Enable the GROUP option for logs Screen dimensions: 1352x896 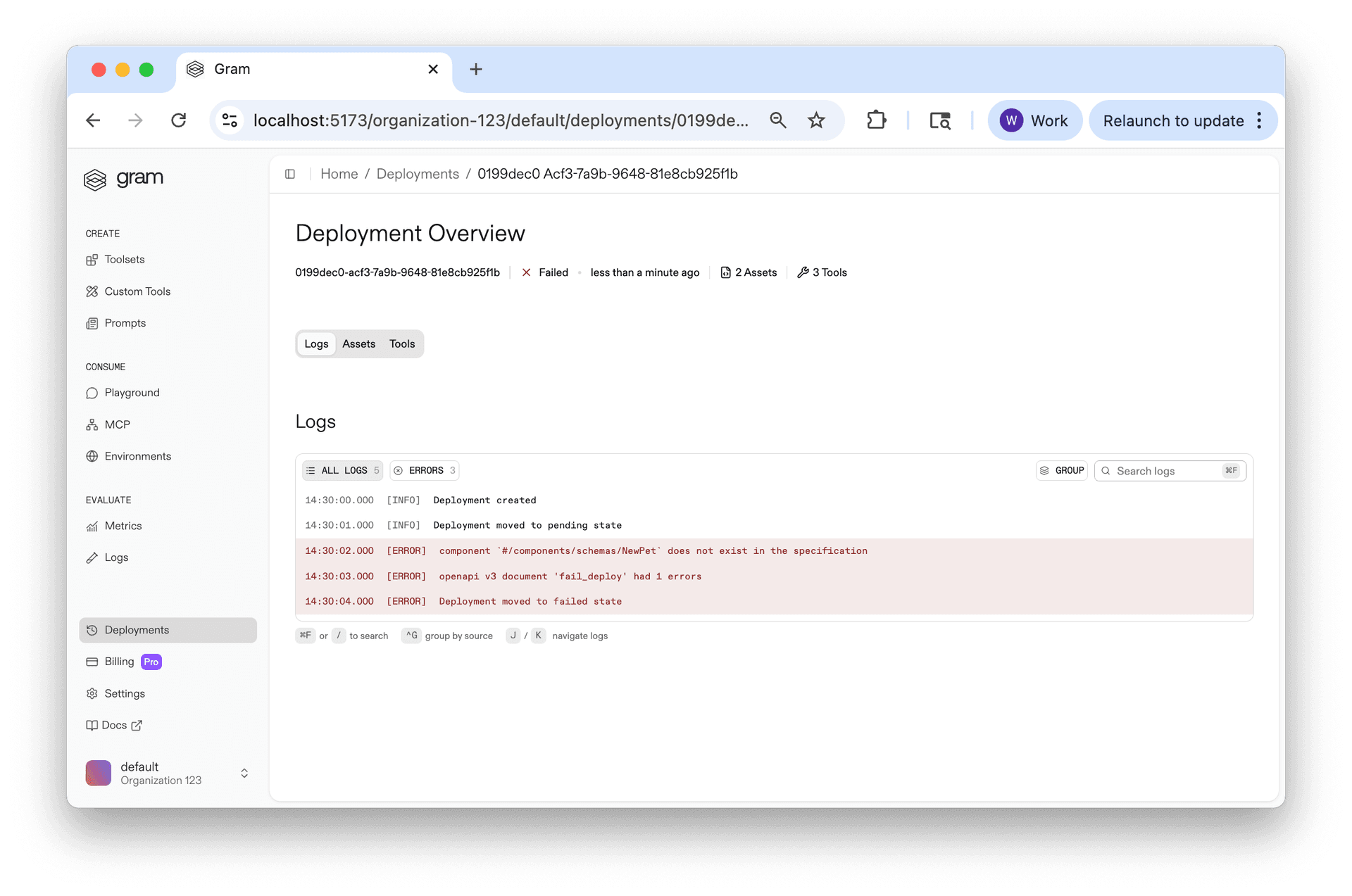pyautogui.click(x=1062, y=470)
